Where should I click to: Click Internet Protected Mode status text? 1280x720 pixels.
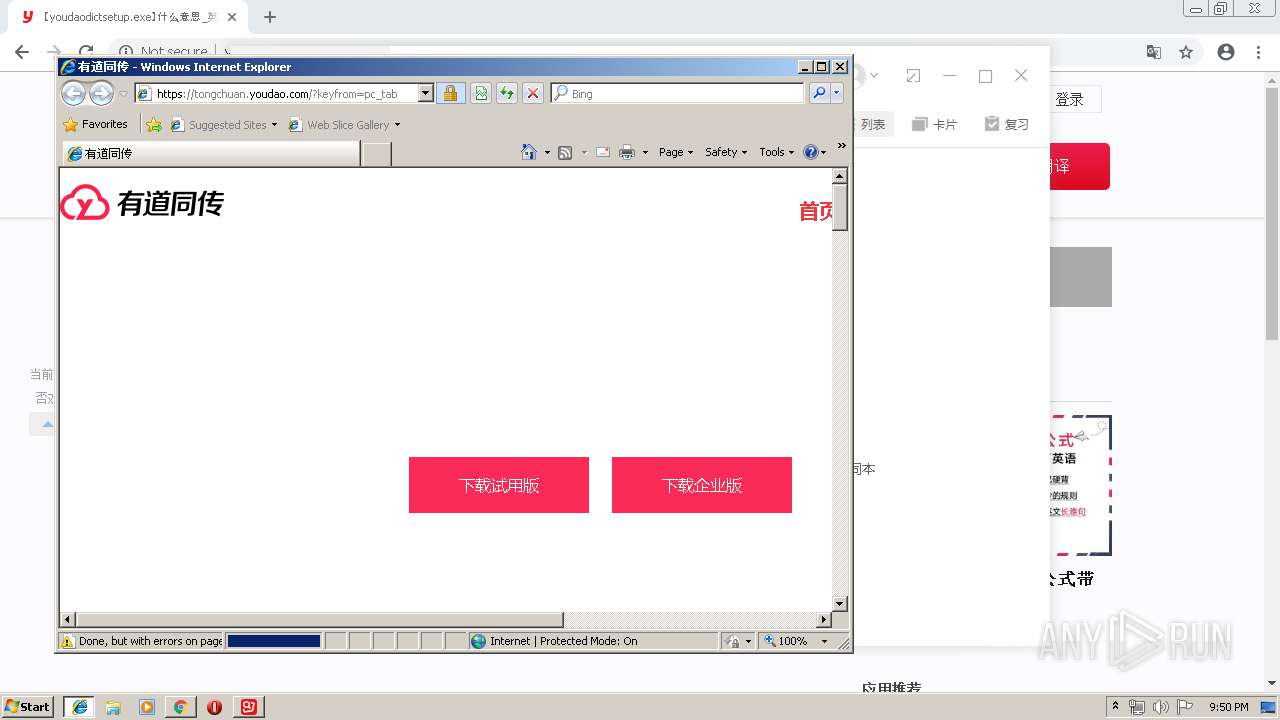point(563,641)
